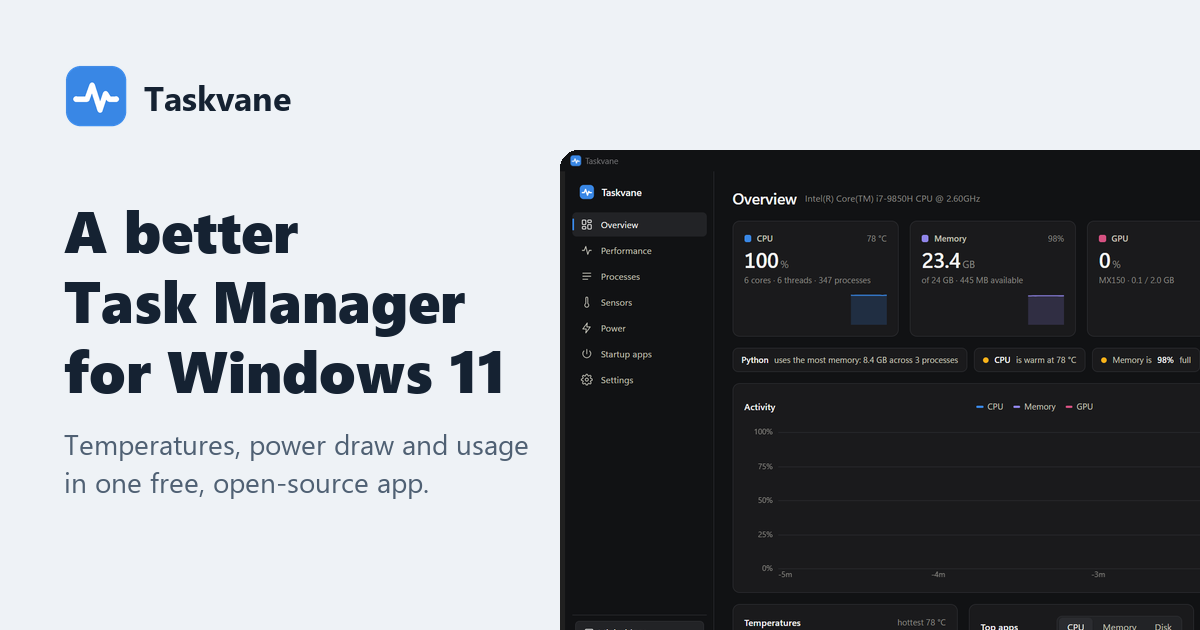1200x630 pixels.
Task: Click the Python uses the most memory chip
Action: [850, 360]
